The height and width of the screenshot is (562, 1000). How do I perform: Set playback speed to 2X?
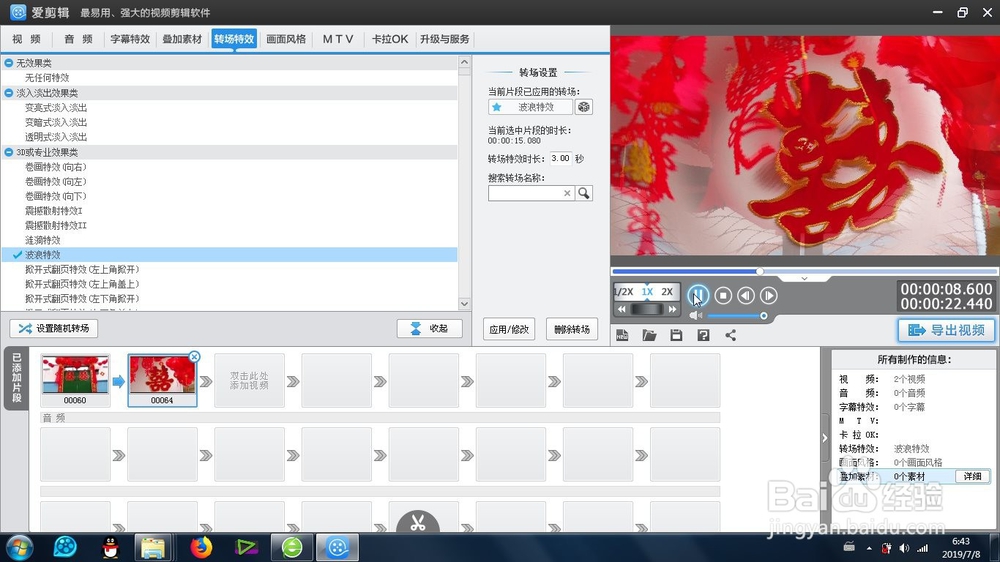[x=667, y=292]
